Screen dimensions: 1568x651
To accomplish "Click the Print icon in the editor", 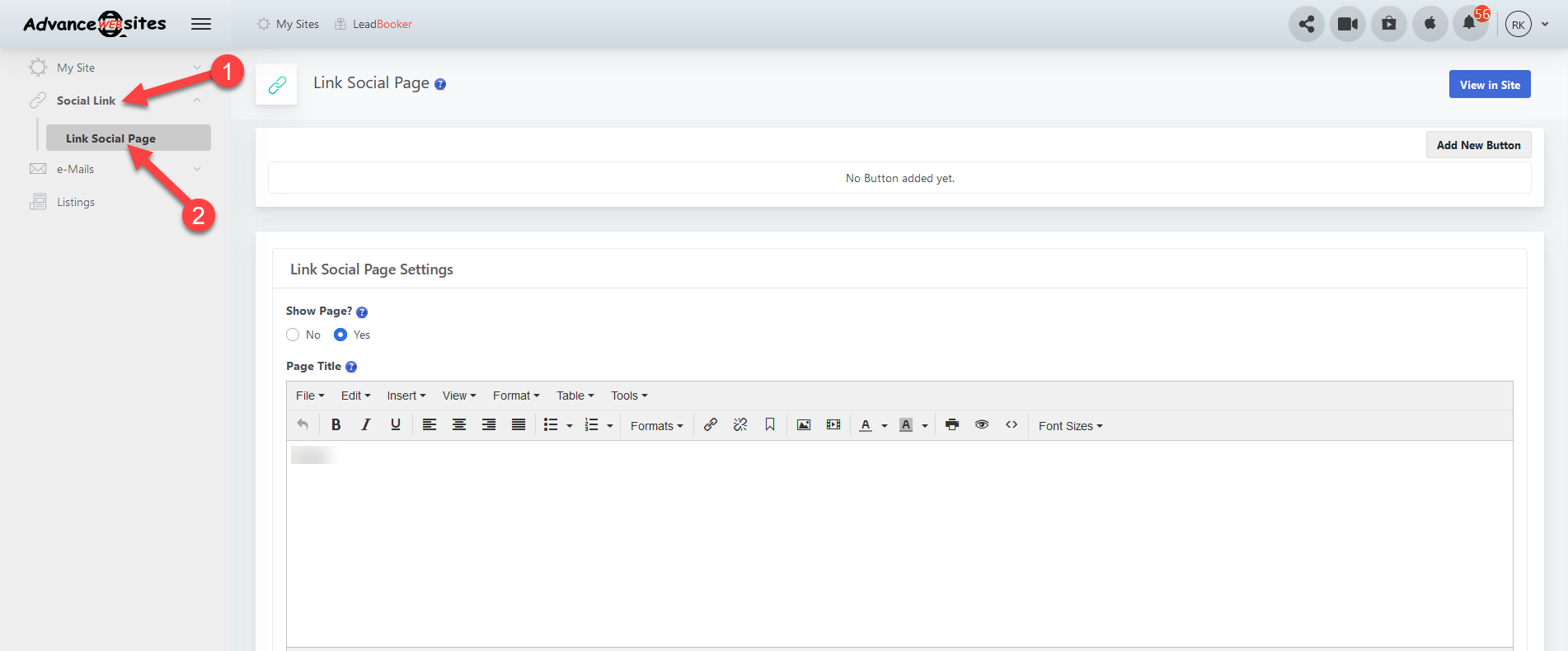I will click(x=952, y=425).
